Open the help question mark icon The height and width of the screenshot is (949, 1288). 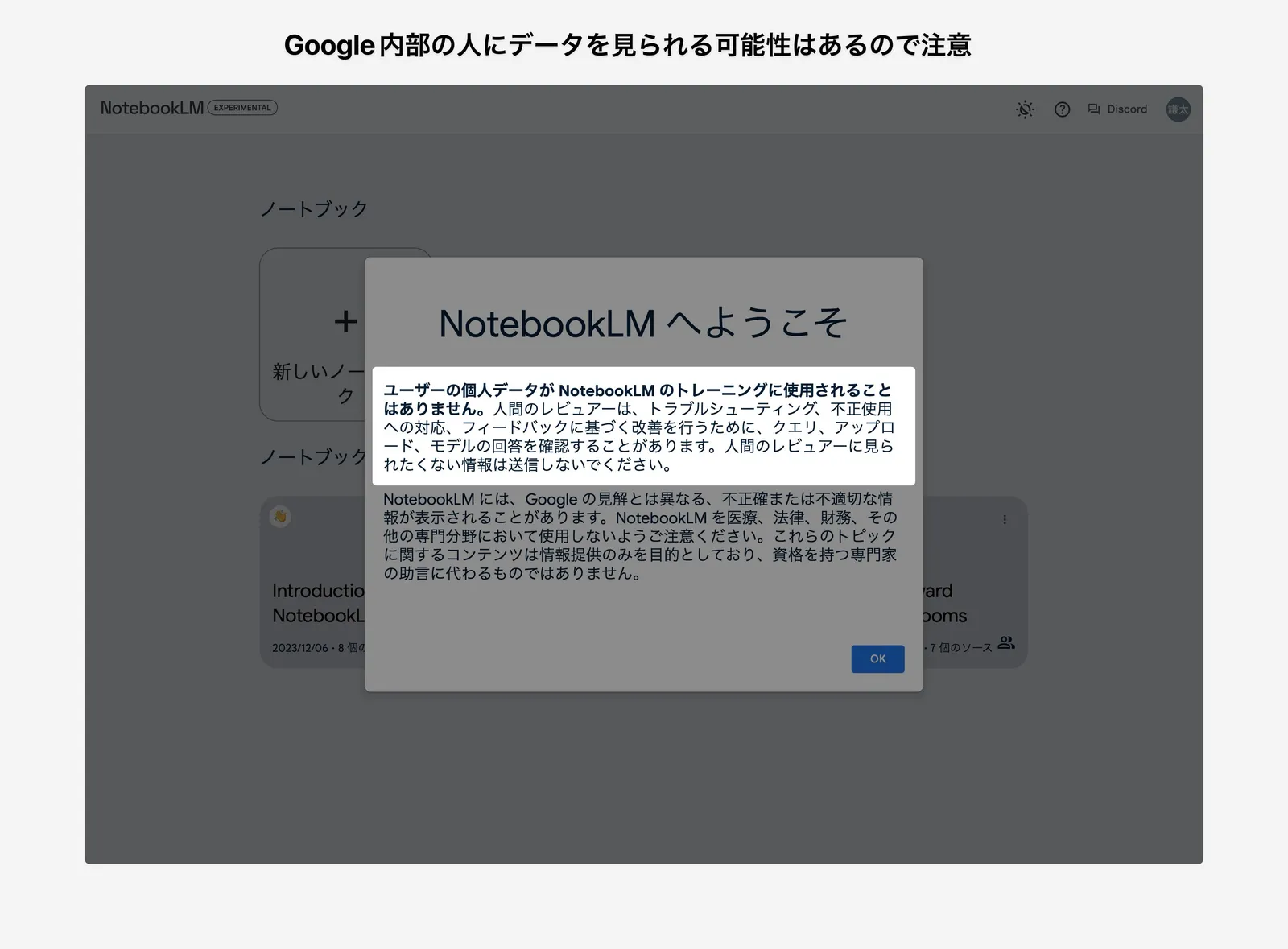tap(1062, 109)
